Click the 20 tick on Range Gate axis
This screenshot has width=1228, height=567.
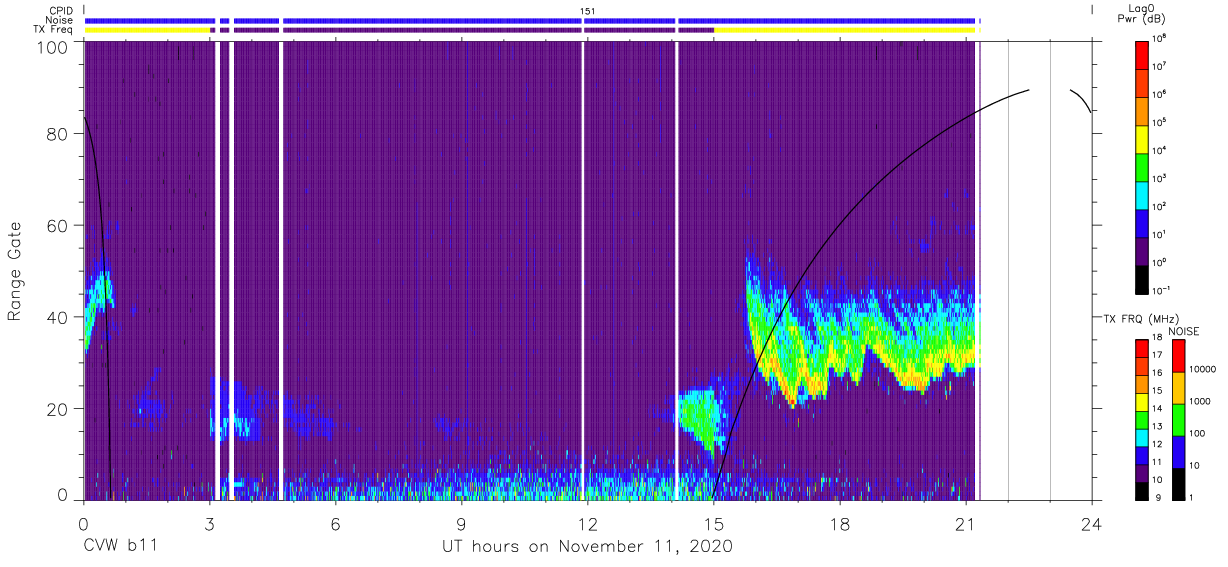click(x=57, y=408)
